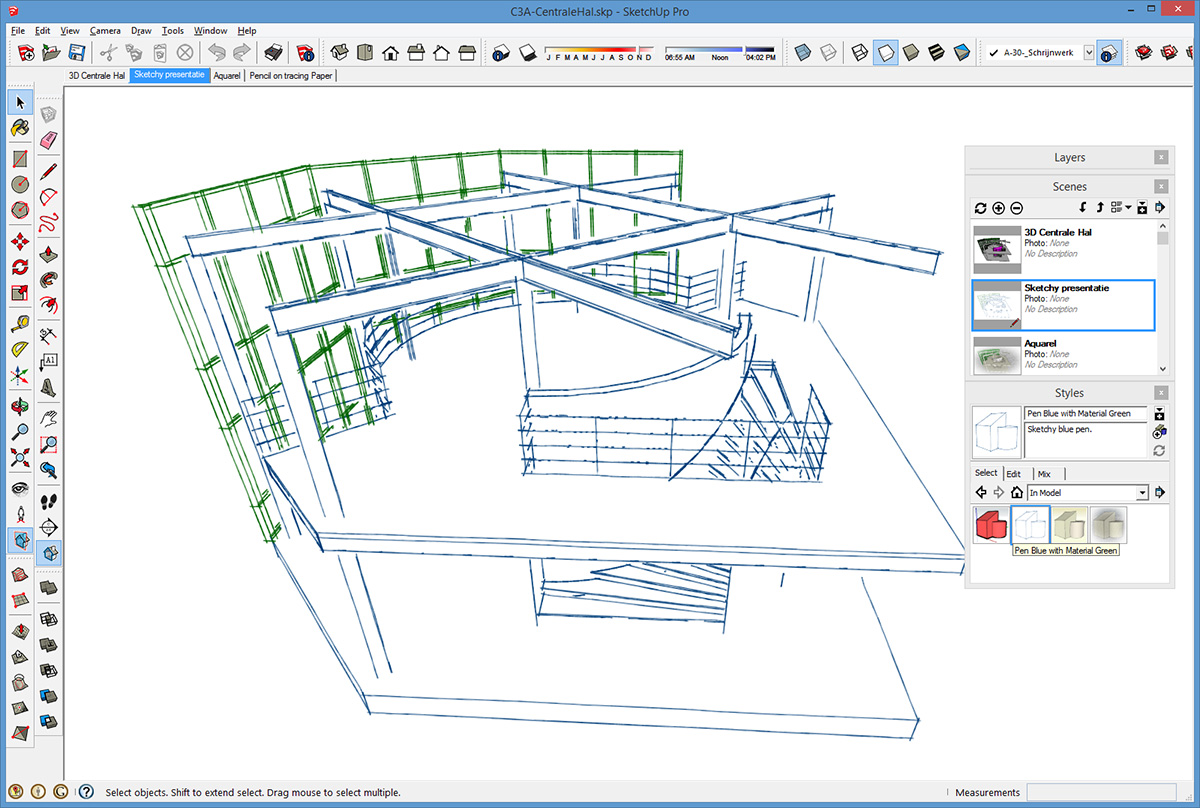Remove scene with minus button
1200x808 pixels.
click(1016, 208)
